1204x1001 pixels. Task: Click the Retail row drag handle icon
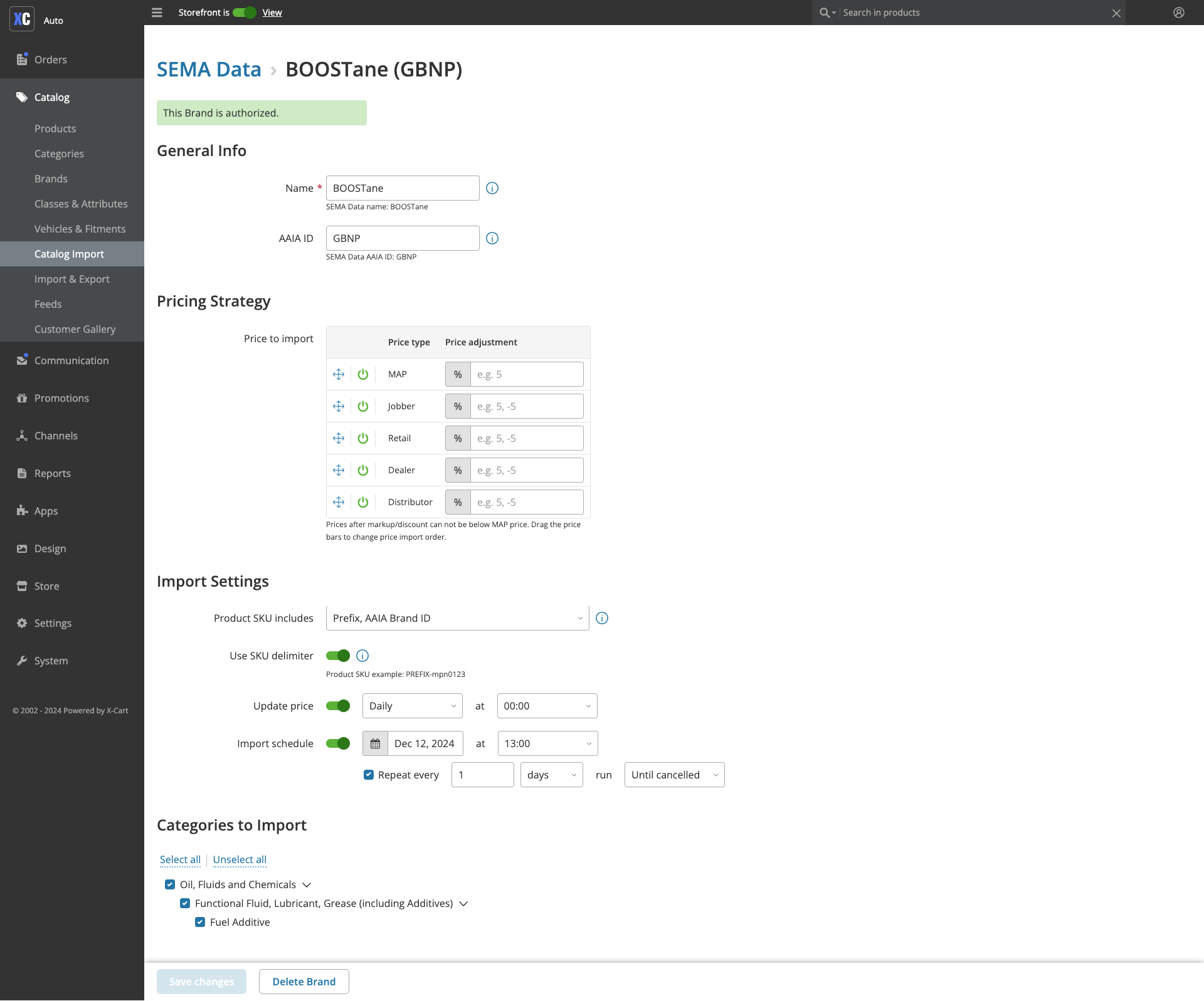[x=339, y=438]
